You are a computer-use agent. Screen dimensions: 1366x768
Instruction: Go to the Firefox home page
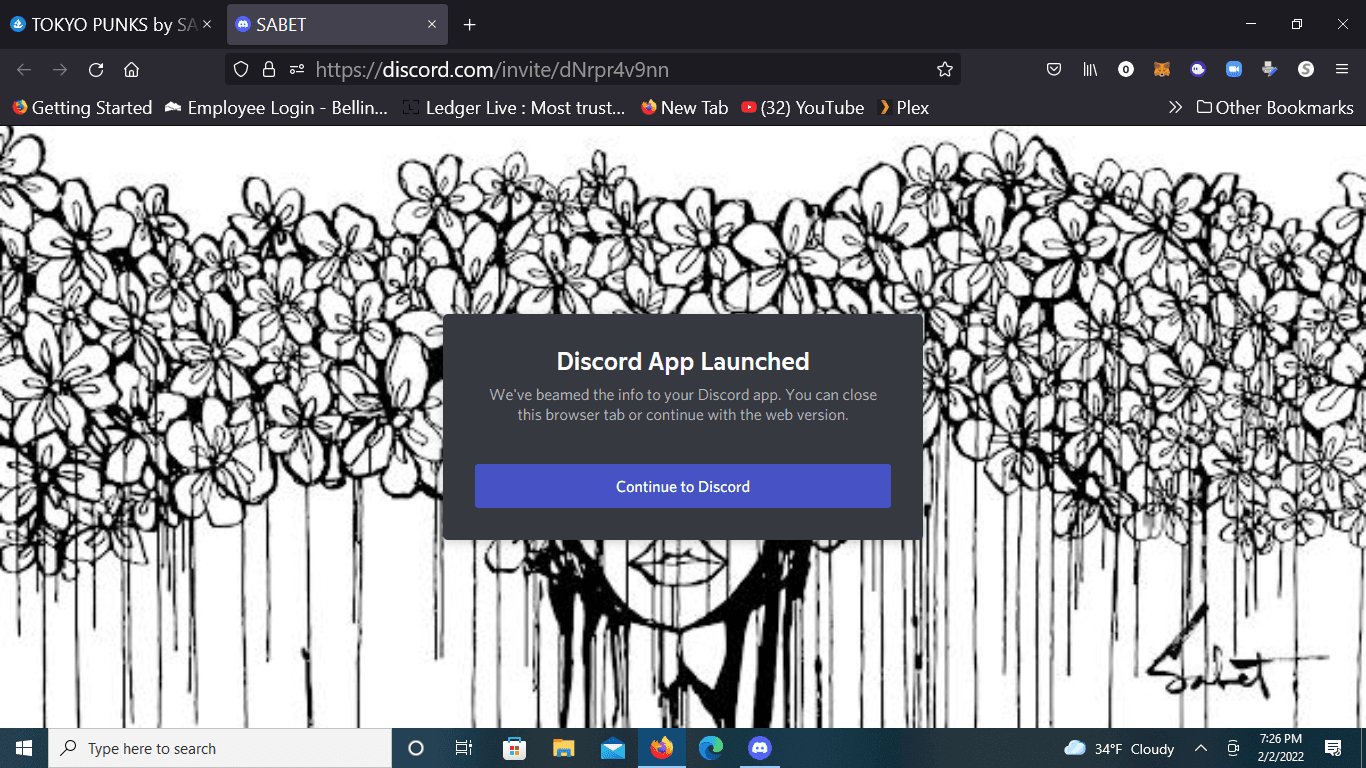tap(131, 69)
